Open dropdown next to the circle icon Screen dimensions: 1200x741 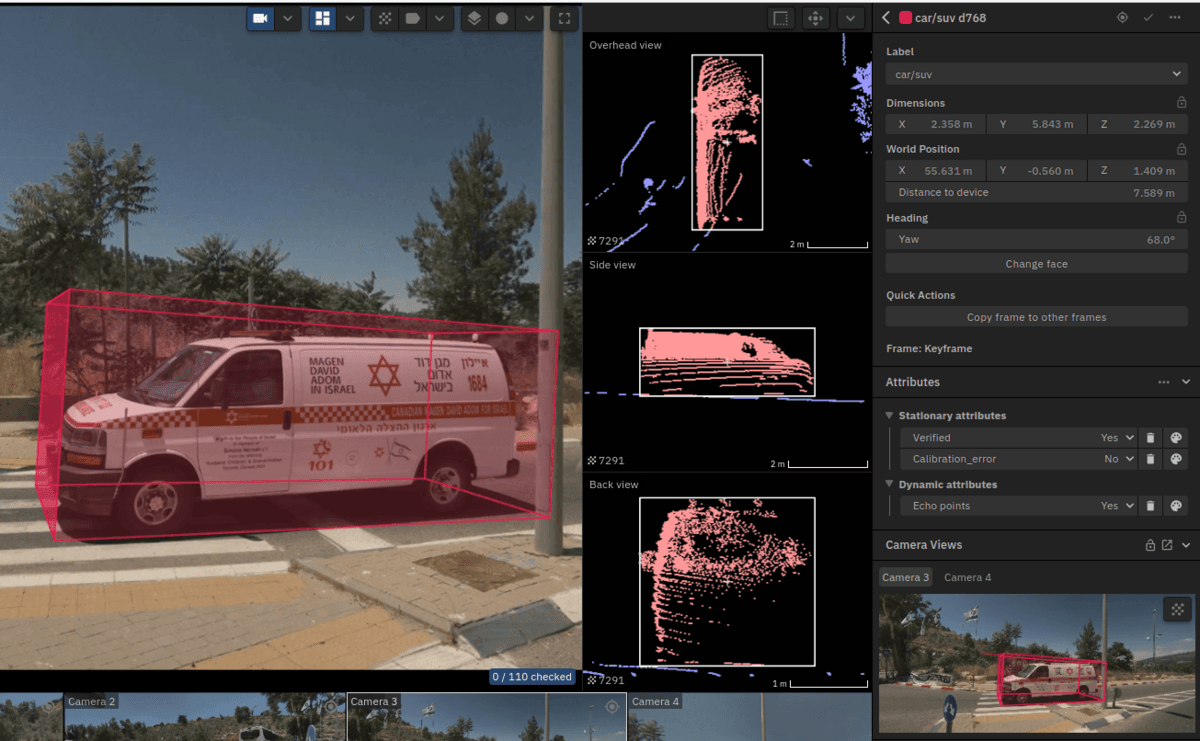coord(529,18)
